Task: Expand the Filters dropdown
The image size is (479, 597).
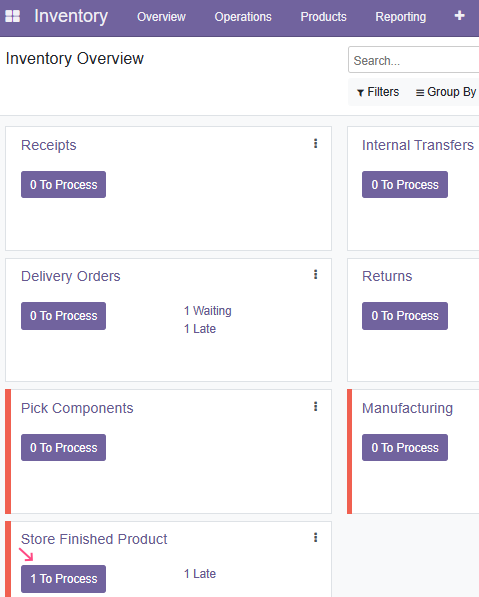Action: coord(378,92)
